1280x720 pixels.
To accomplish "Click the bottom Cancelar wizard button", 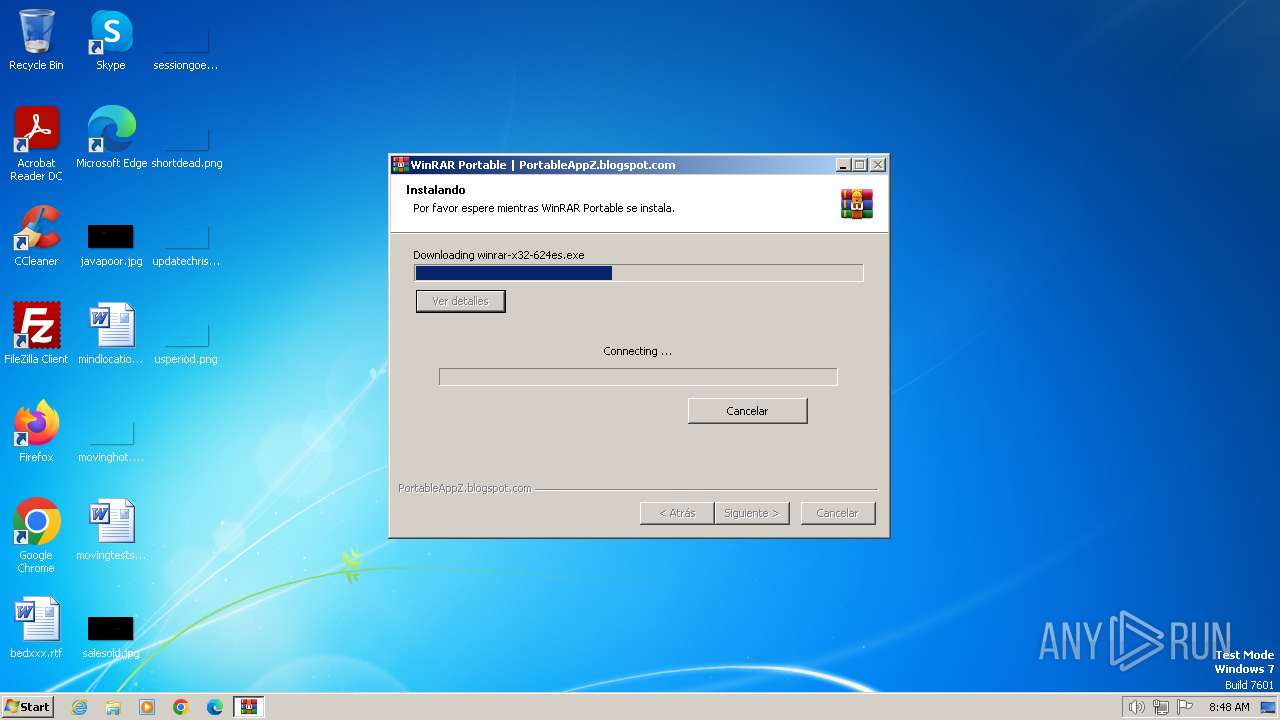I will coord(838,513).
